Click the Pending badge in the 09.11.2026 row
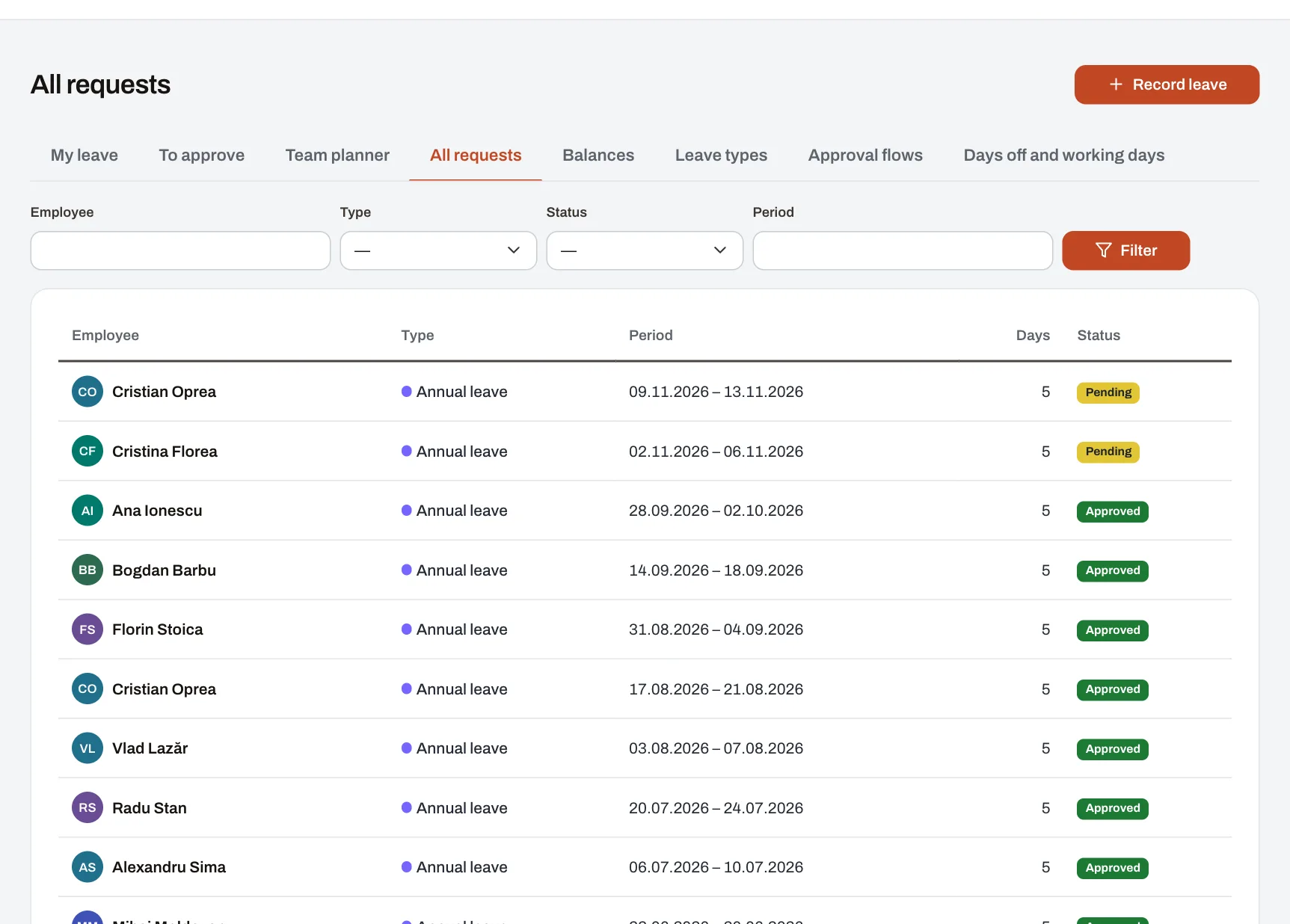The height and width of the screenshot is (924, 1290). [1108, 392]
